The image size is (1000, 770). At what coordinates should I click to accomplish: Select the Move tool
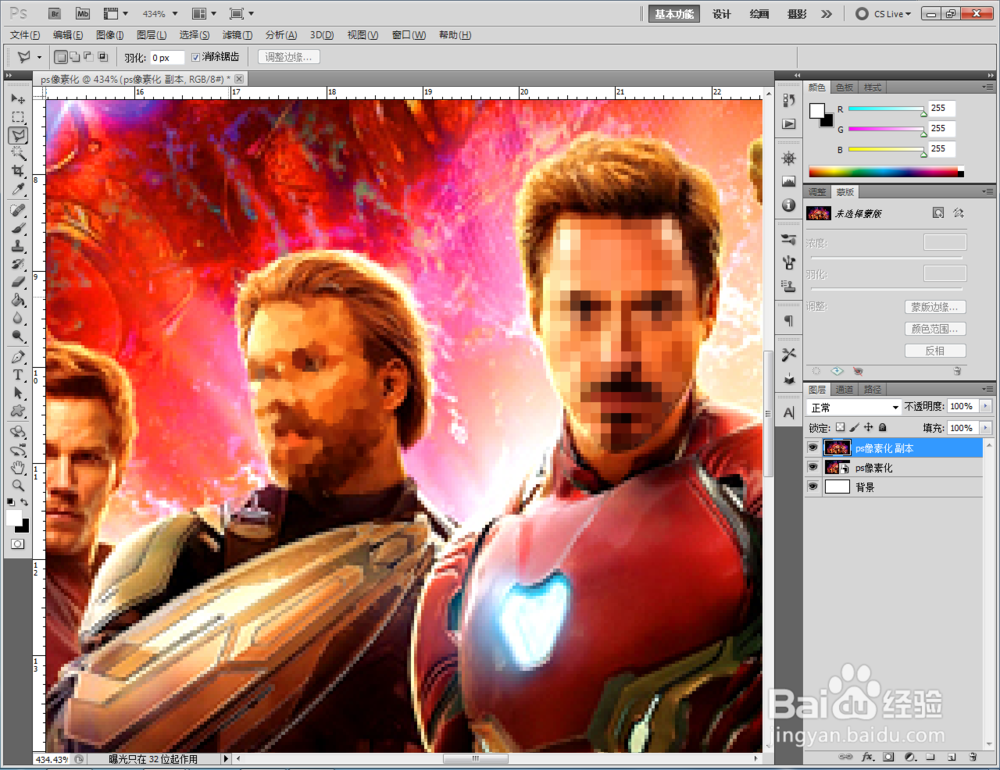coord(18,100)
